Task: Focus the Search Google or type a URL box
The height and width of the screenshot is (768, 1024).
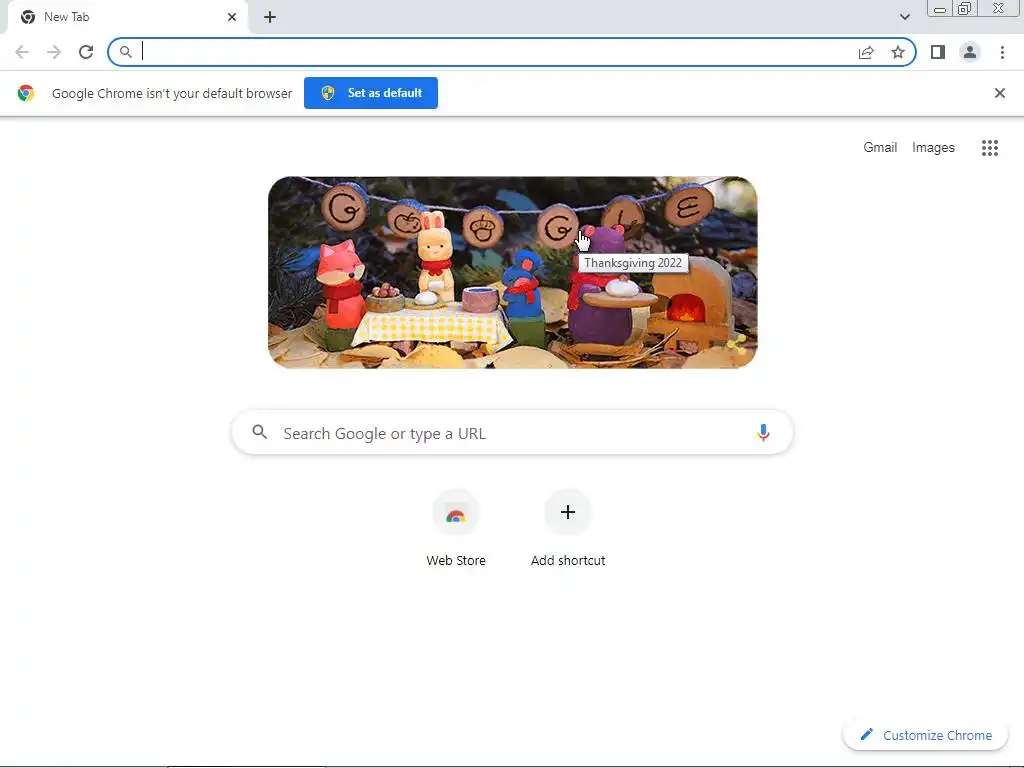Action: pos(513,432)
